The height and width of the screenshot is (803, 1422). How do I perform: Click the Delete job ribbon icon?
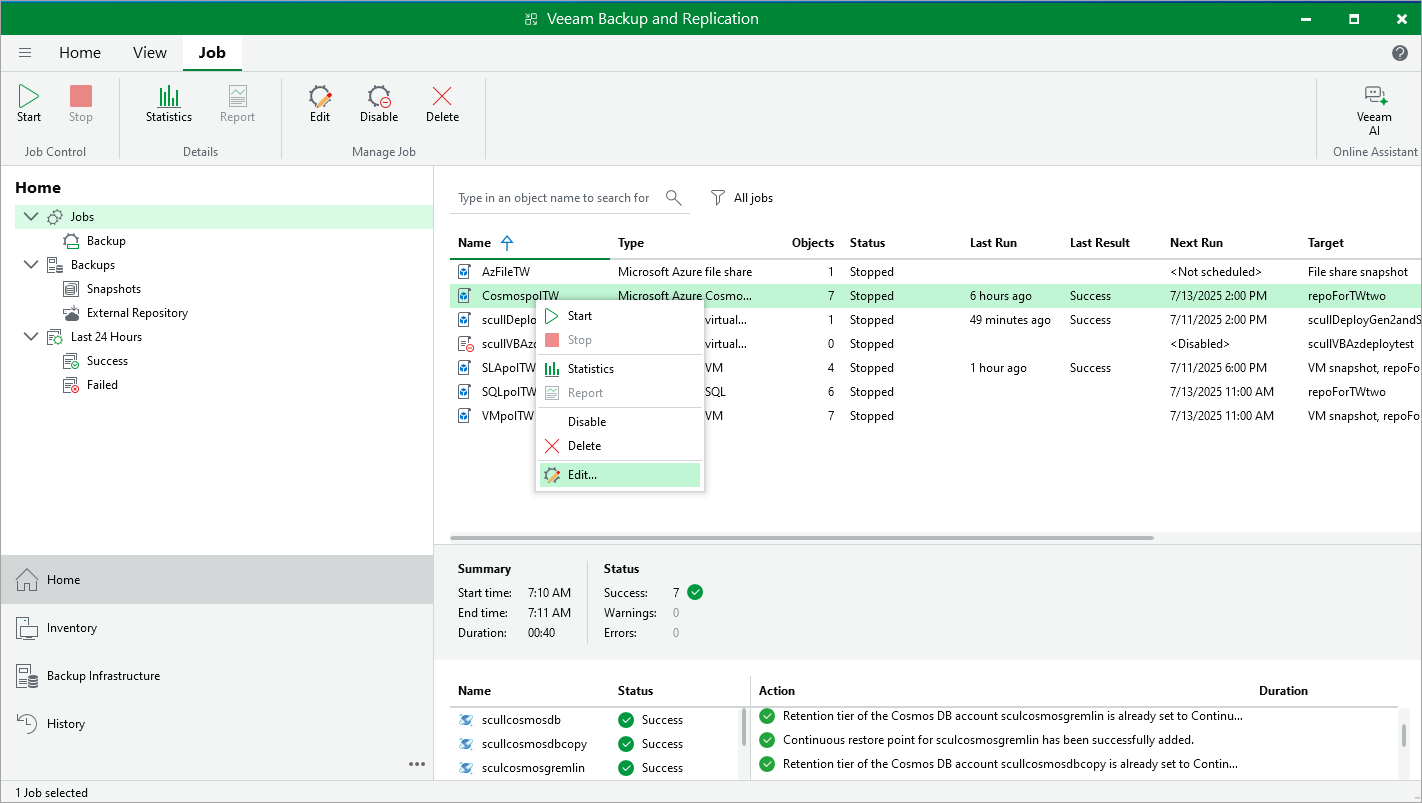click(x=442, y=96)
